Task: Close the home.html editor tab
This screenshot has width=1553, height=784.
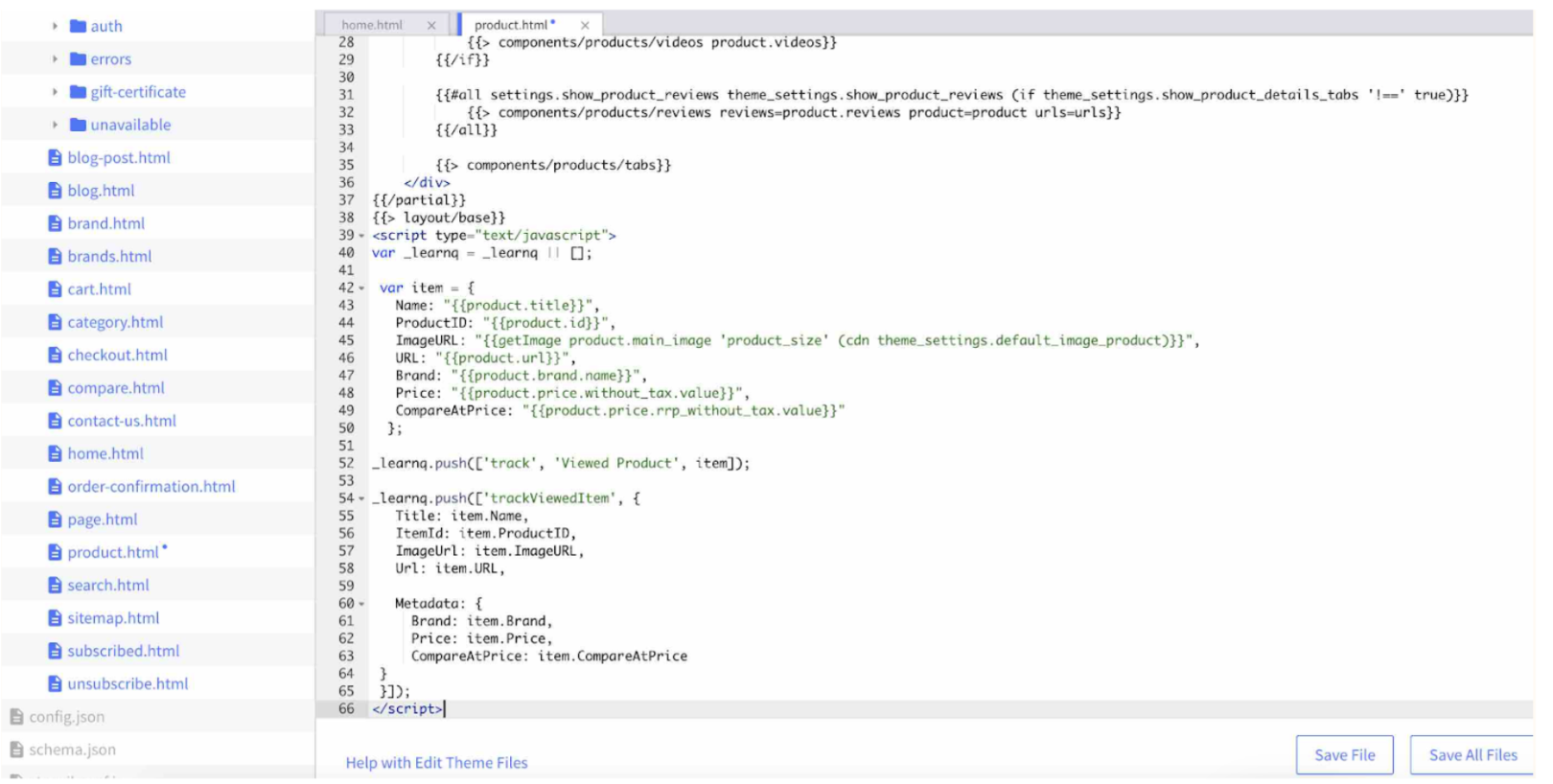Action: pos(431,26)
